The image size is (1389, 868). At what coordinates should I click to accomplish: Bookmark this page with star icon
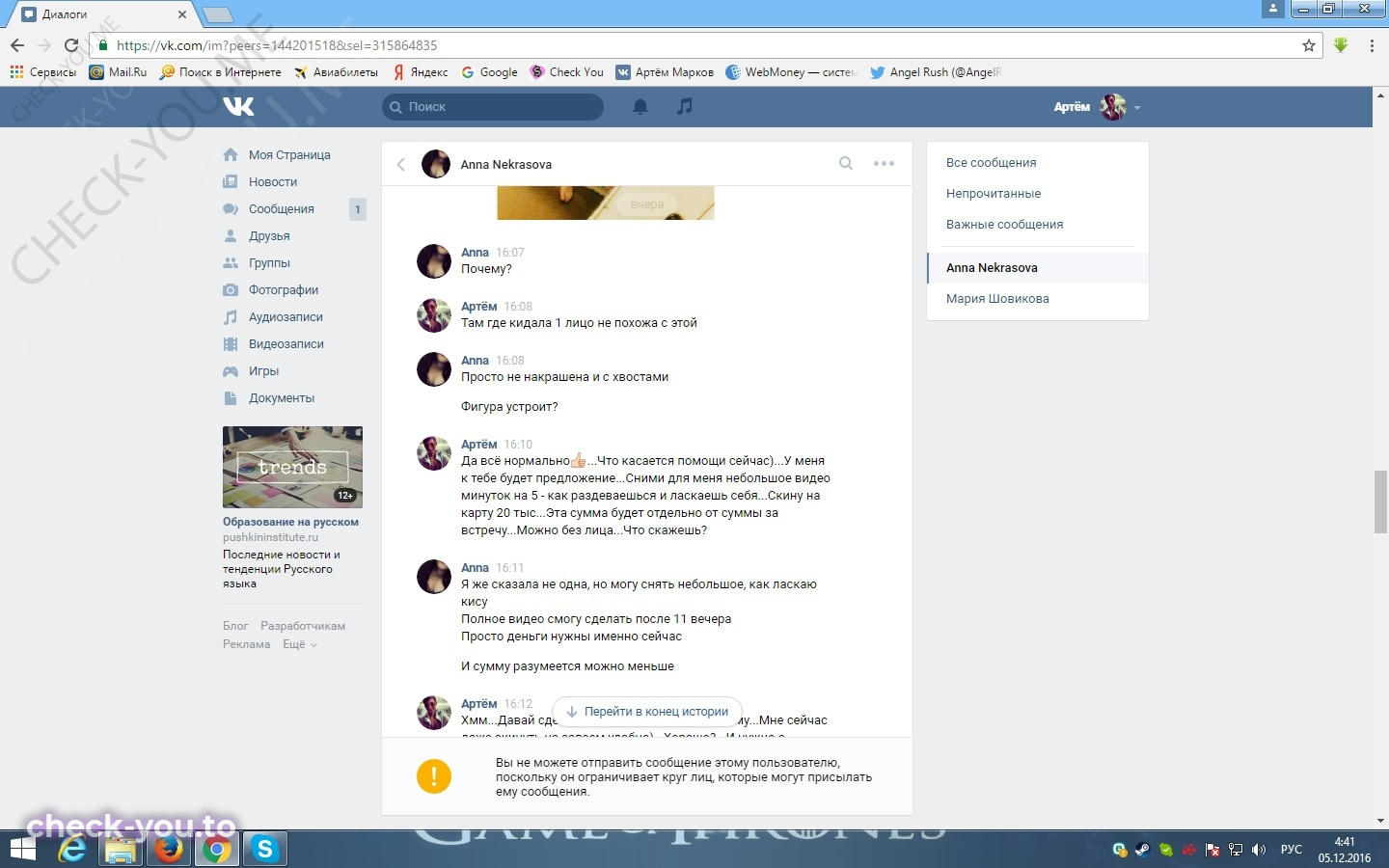click(1309, 45)
